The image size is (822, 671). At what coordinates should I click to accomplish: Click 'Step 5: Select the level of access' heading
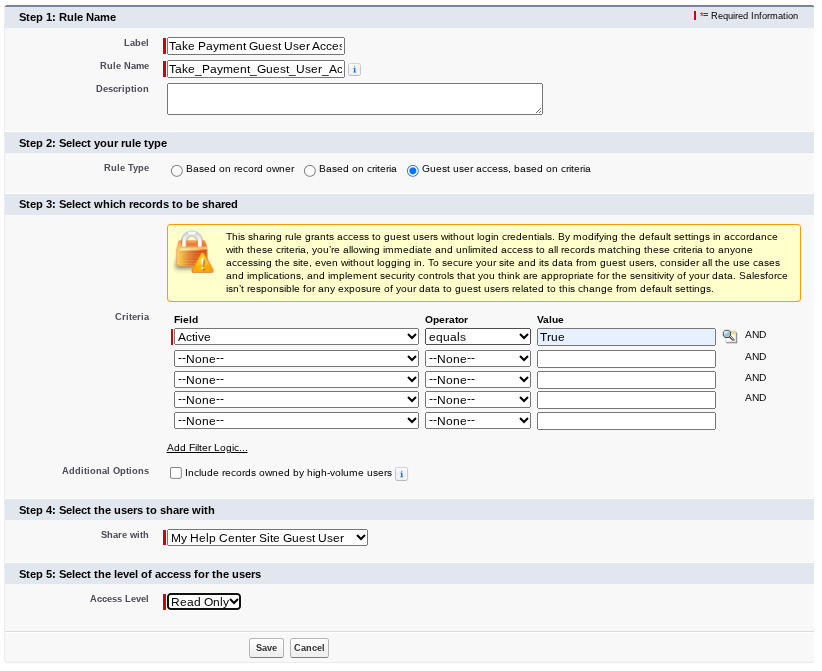click(140, 575)
